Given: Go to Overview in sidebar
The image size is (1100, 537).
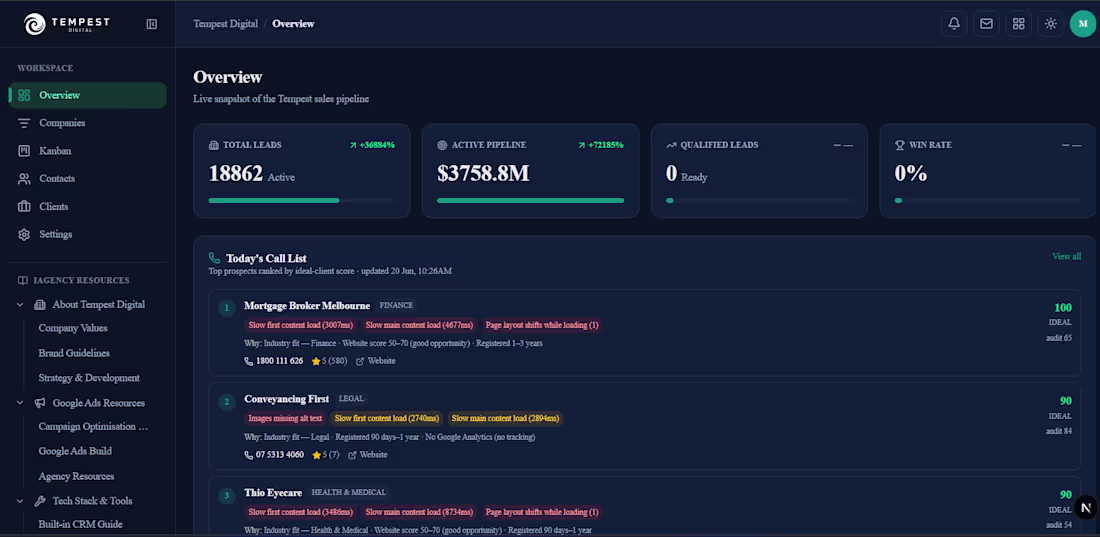Looking at the screenshot, I should click(88, 95).
